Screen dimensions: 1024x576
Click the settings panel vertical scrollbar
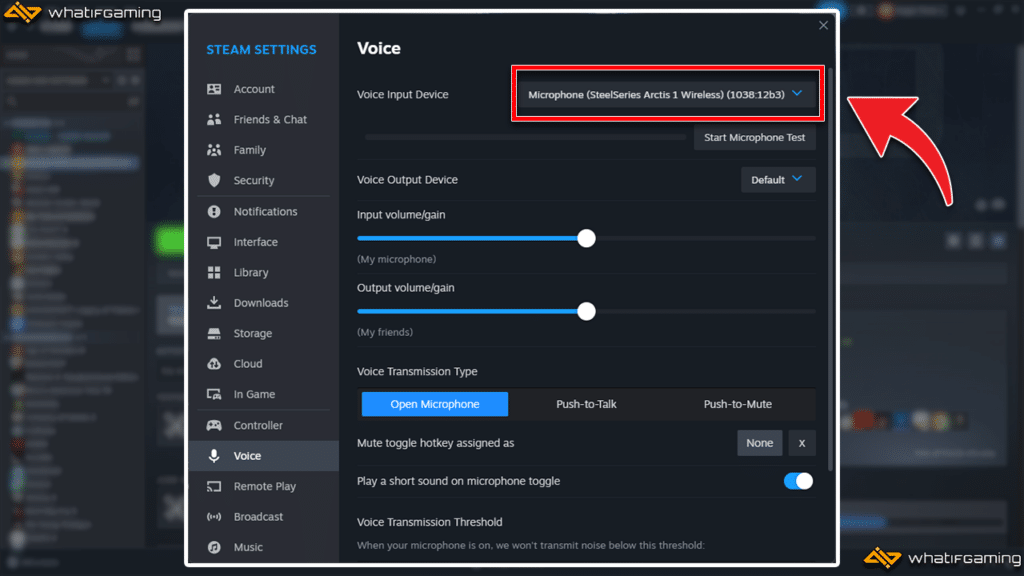[x=830, y=268]
